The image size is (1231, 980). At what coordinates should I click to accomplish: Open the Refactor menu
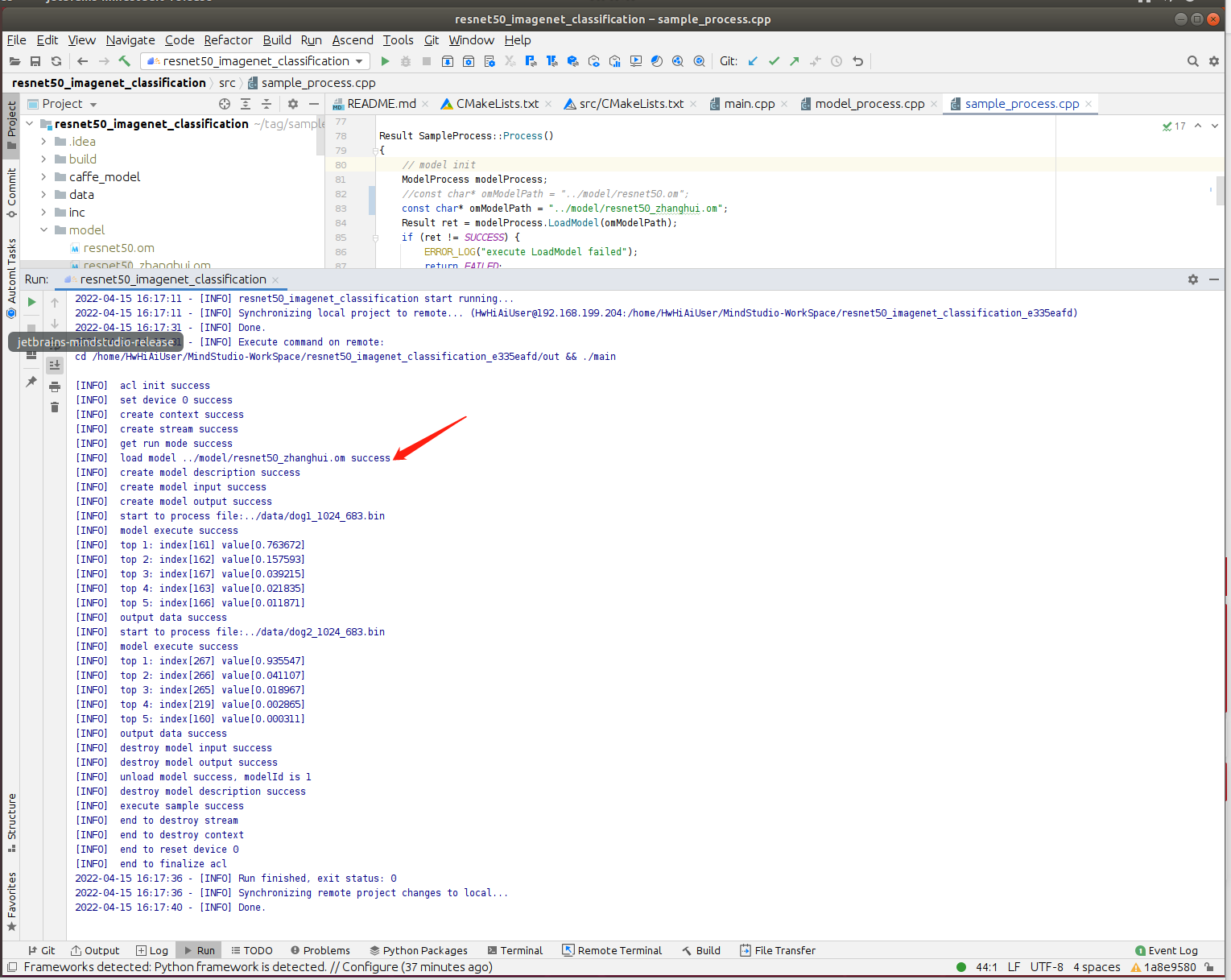point(228,40)
